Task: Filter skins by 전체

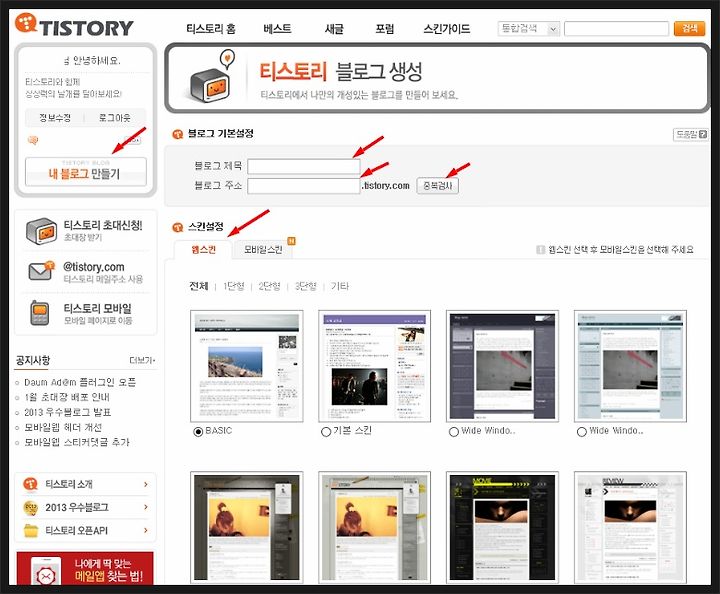Action: (199, 286)
